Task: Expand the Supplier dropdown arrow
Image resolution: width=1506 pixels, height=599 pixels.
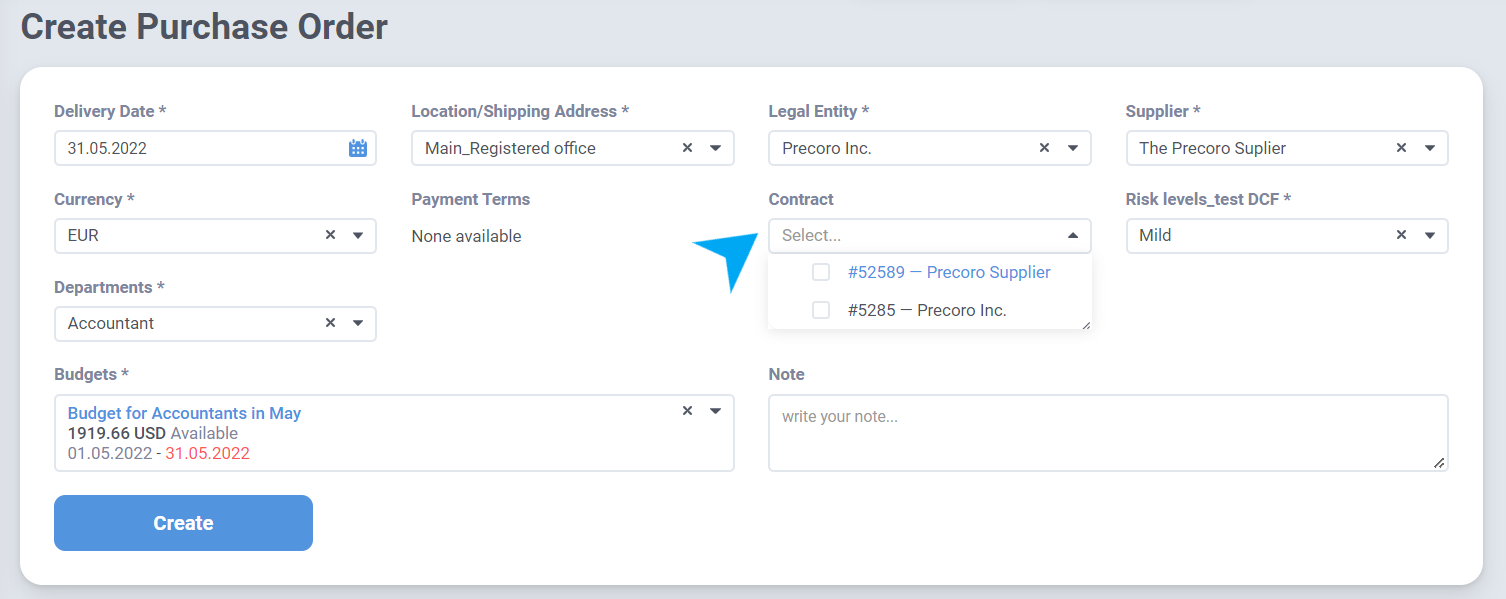Action: click(1430, 148)
